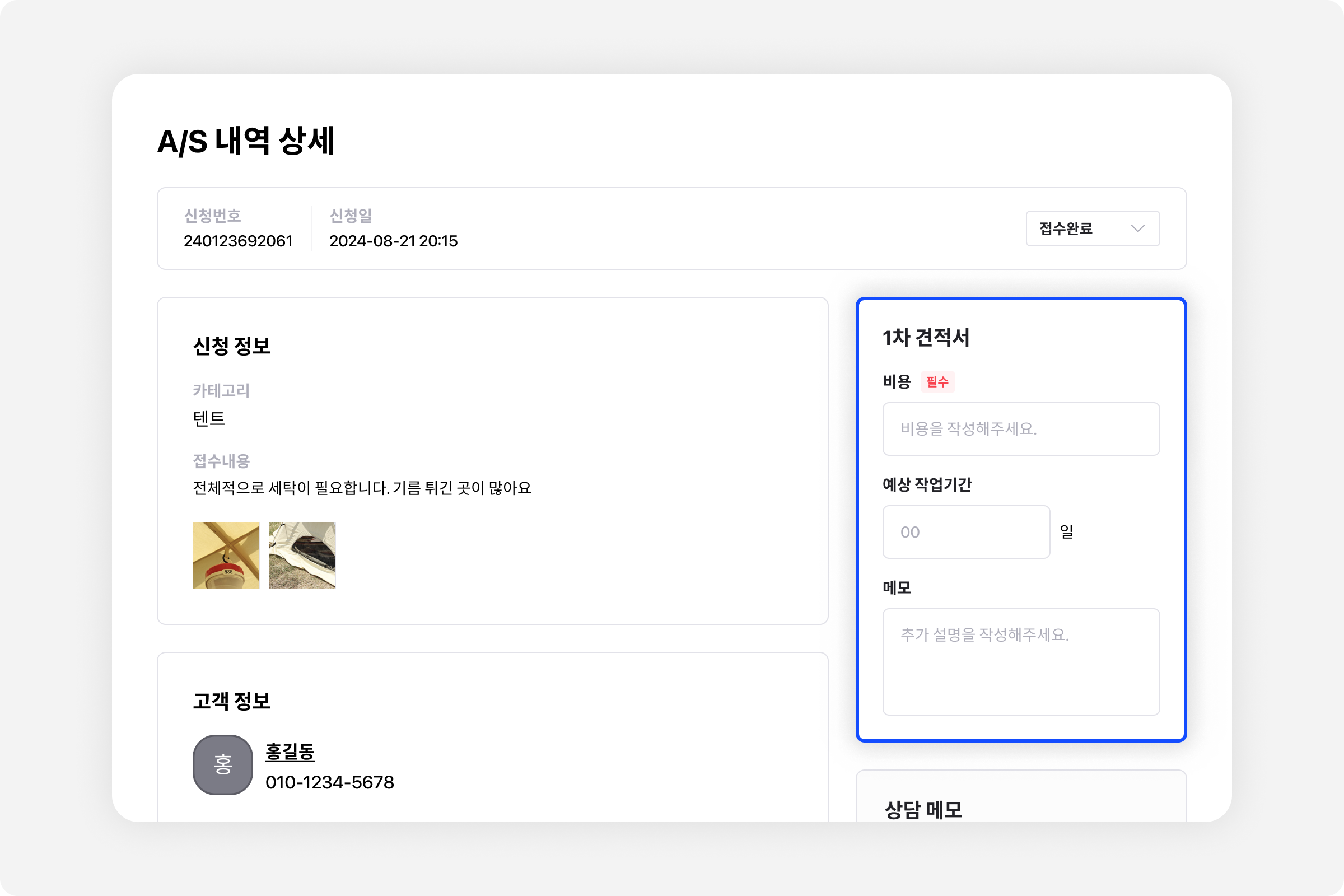Viewport: 1344px width, 896px height.
Task: Click the 예상 작업기간 days input field
Action: 965,531
